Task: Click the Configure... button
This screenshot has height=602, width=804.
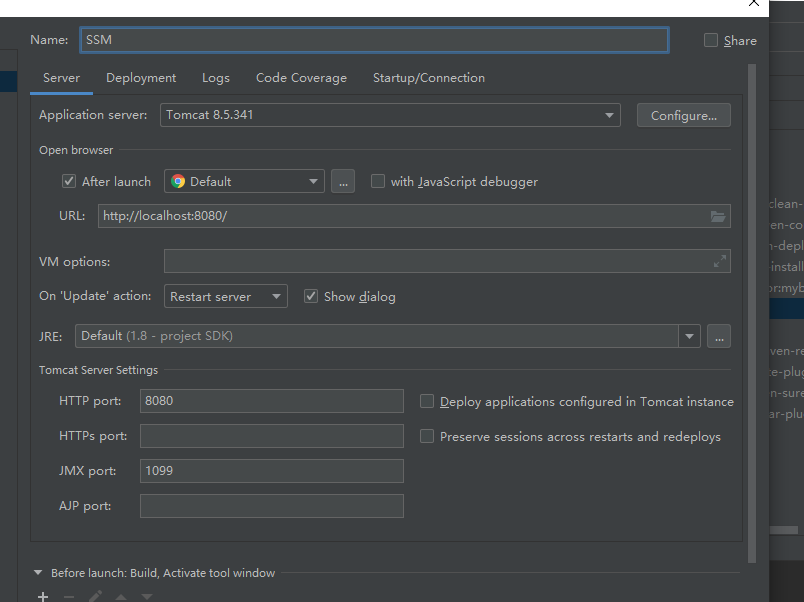Action: click(x=684, y=115)
